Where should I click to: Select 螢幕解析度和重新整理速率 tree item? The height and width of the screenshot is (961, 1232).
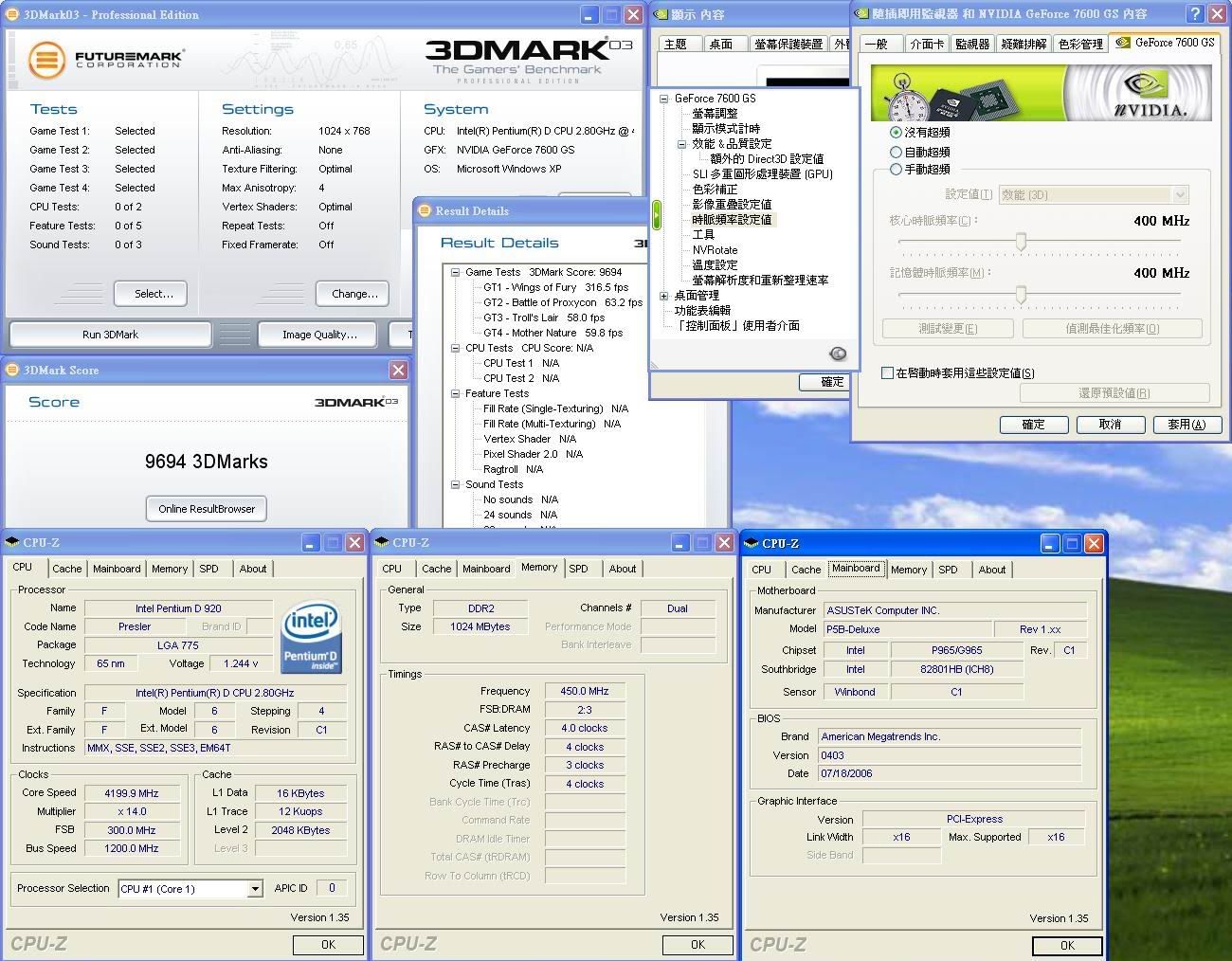click(760, 281)
